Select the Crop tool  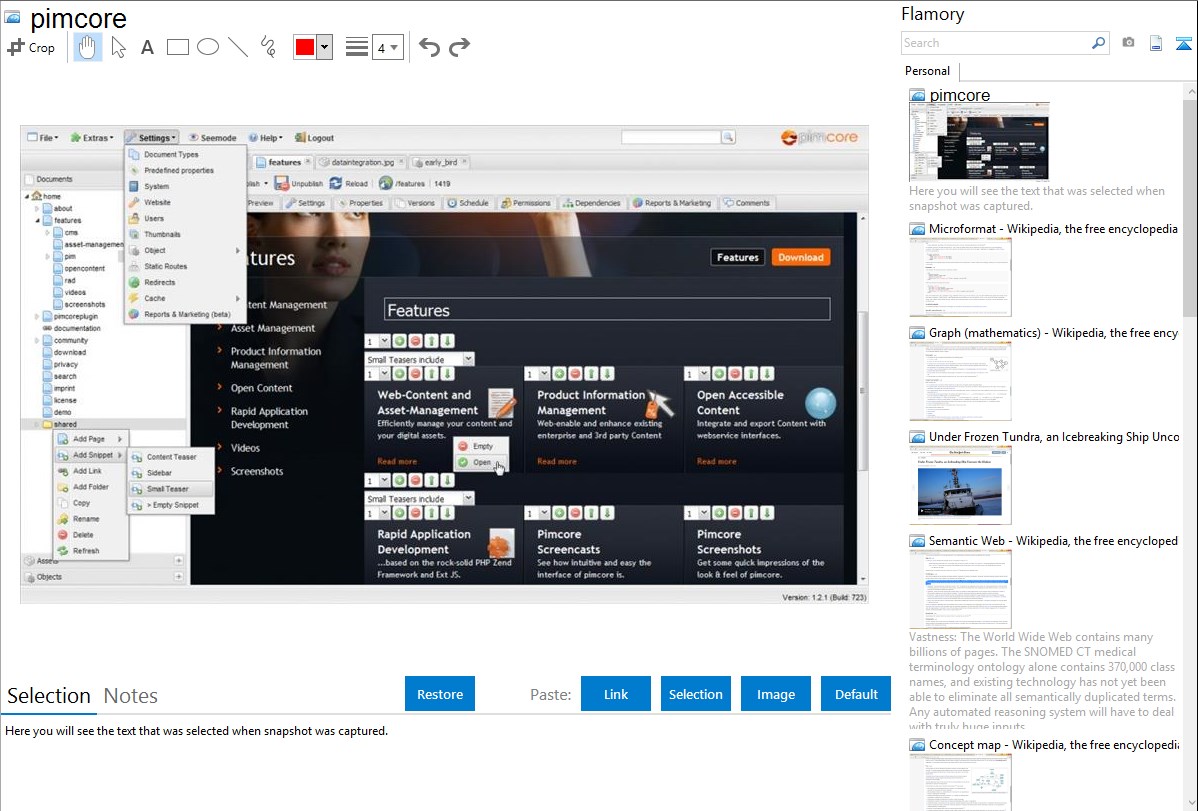[31, 47]
